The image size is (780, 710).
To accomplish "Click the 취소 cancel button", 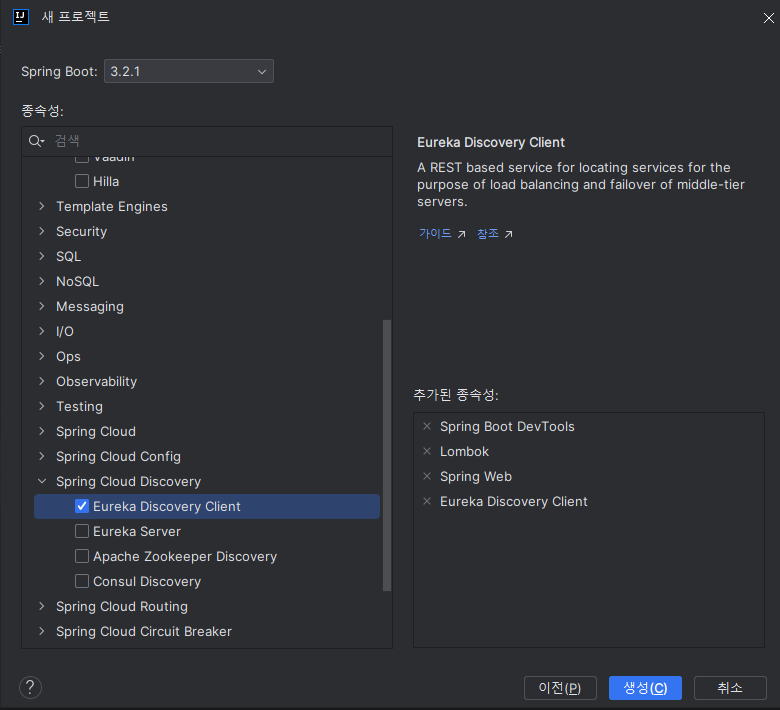I will point(730,688).
